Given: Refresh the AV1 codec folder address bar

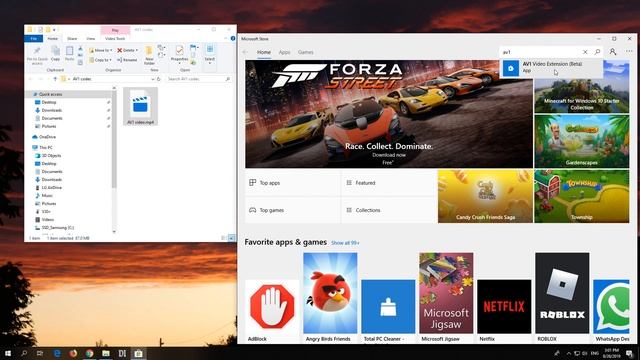Looking at the screenshot, I should 159,79.
